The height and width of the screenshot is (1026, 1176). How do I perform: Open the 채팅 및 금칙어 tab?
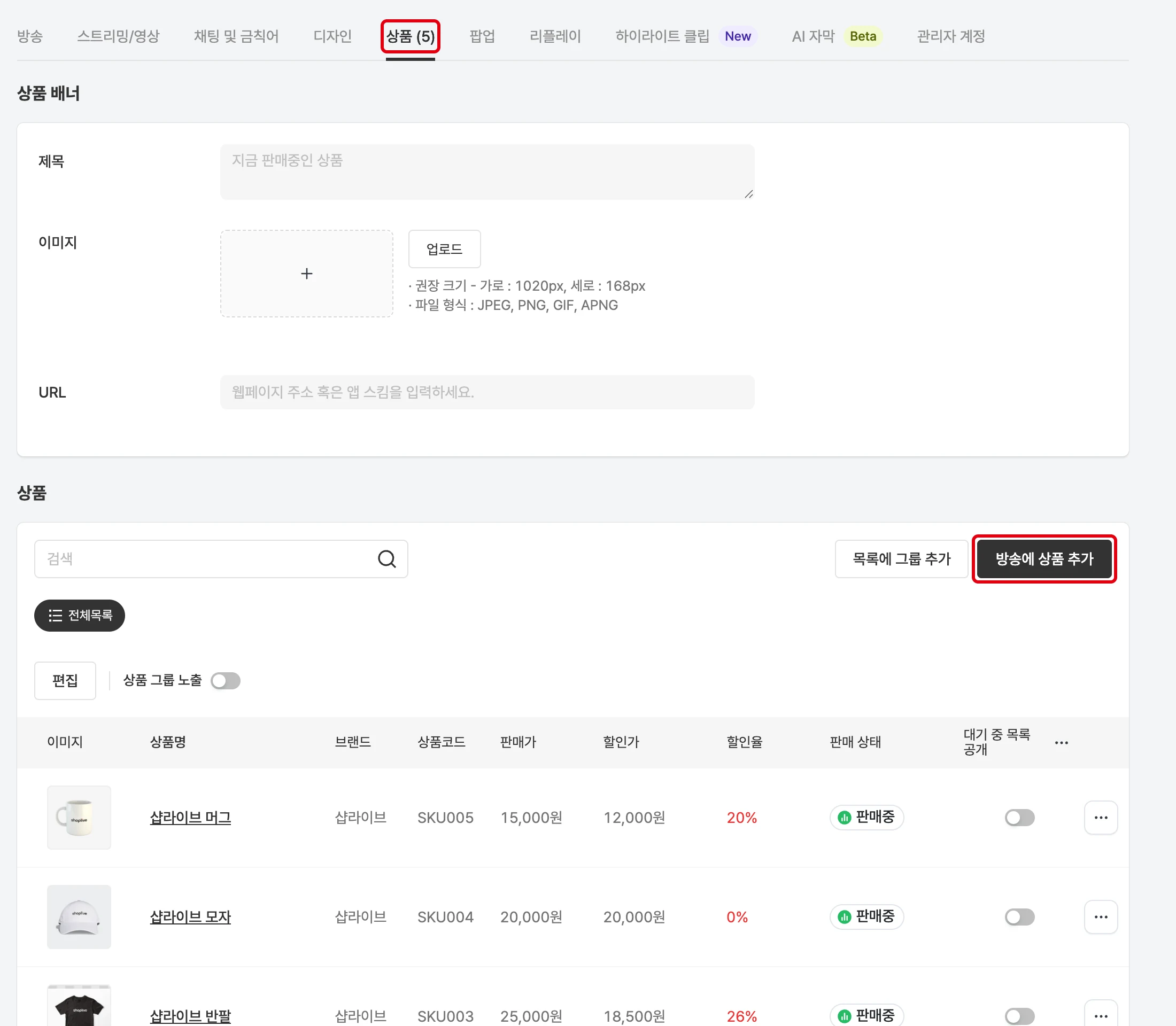(236, 36)
